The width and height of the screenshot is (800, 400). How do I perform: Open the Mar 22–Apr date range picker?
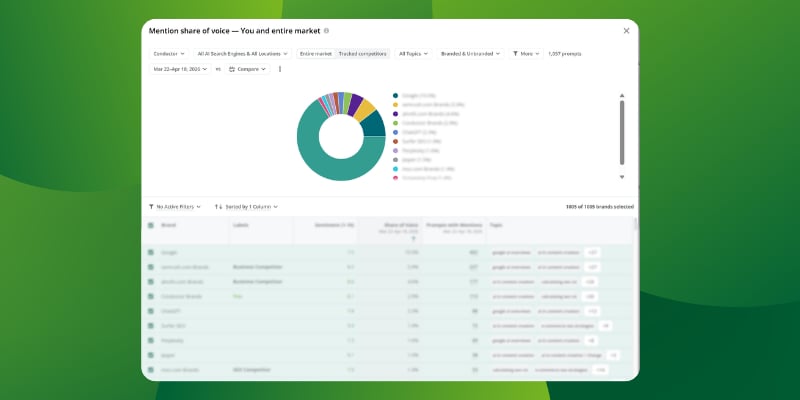pyautogui.click(x=180, y=69)
